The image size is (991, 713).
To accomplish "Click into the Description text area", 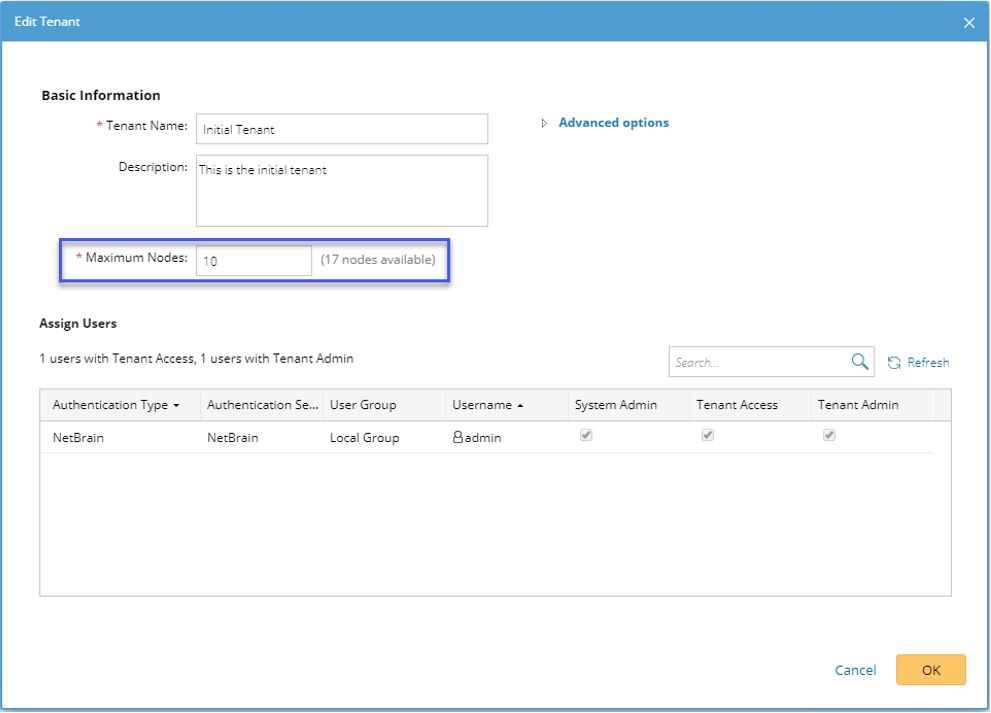I will tap(341, 190).
